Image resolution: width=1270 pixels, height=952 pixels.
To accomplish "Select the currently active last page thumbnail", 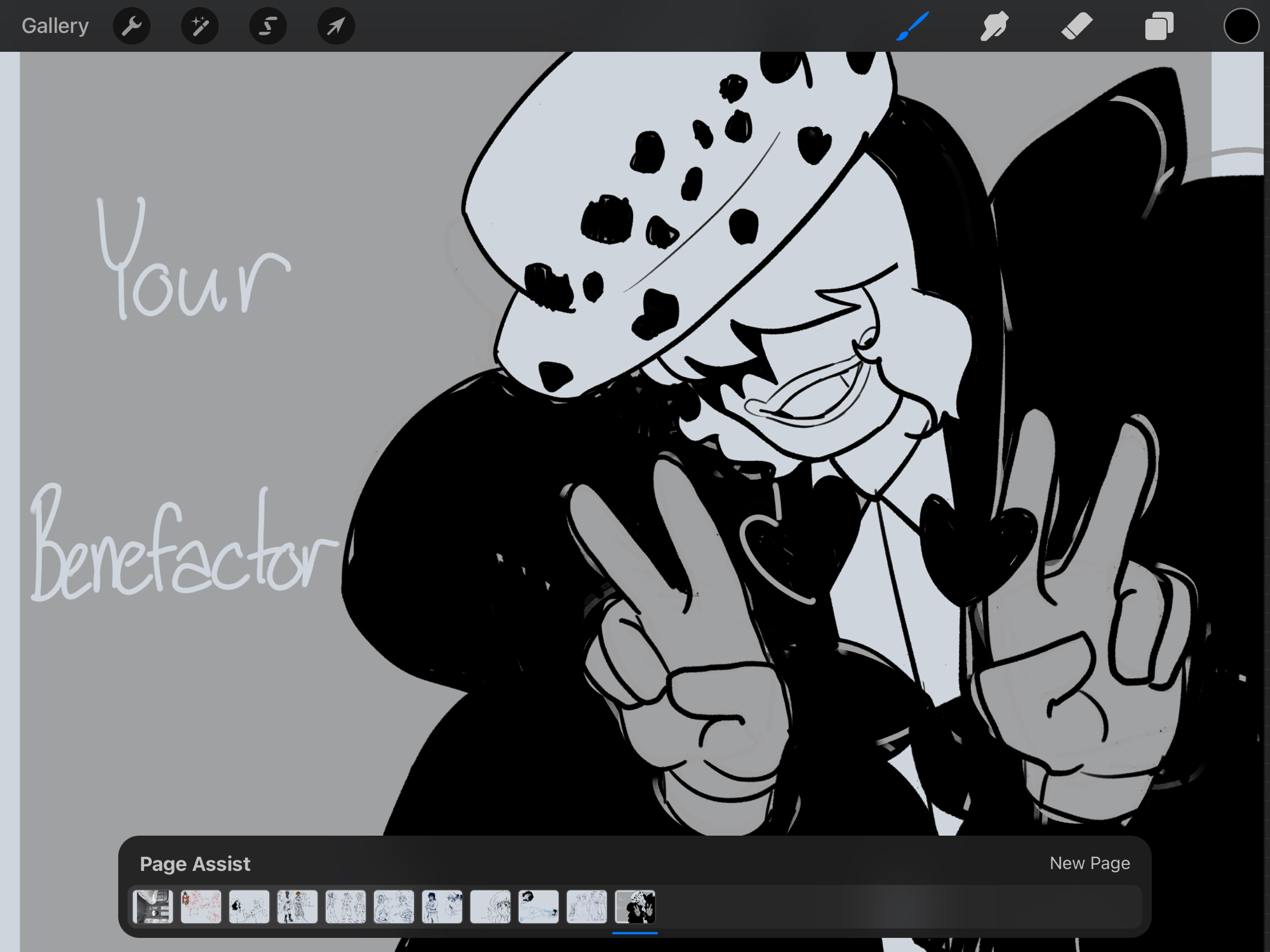I will (x=635, y=906).
